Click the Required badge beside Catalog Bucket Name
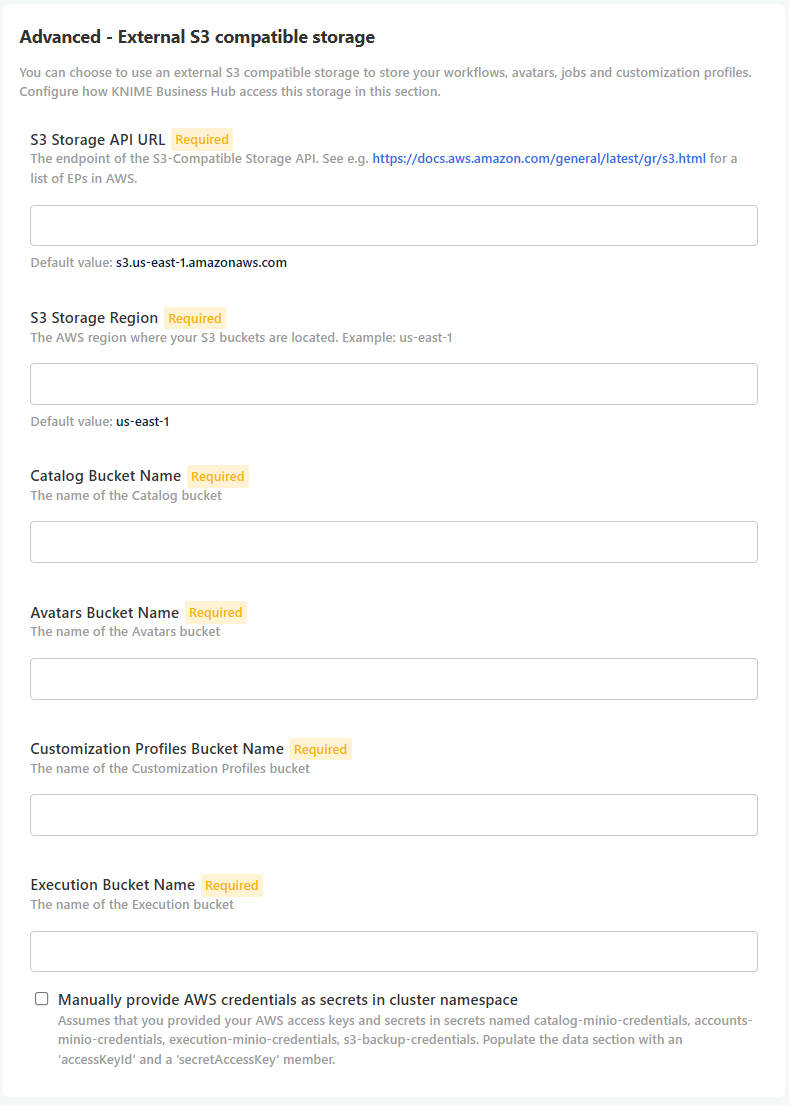 (x=218, y=476)
